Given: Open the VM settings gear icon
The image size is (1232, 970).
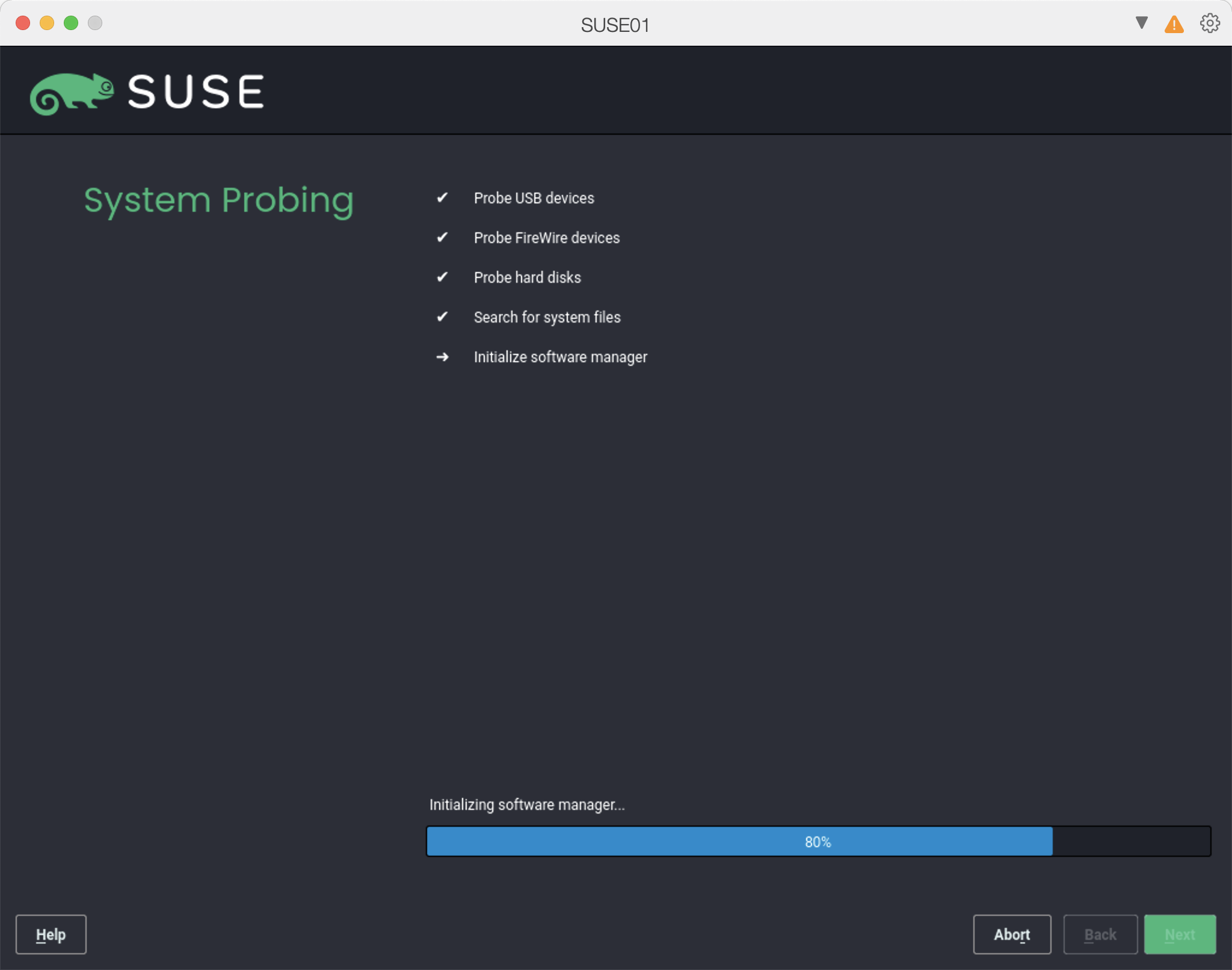Looking at the screenshot, I should (1209, 24).
